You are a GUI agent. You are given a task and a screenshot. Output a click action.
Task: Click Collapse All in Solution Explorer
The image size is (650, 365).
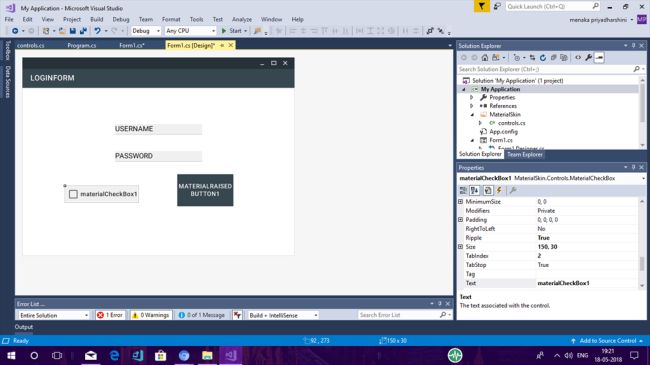click(x=553, y=58)
